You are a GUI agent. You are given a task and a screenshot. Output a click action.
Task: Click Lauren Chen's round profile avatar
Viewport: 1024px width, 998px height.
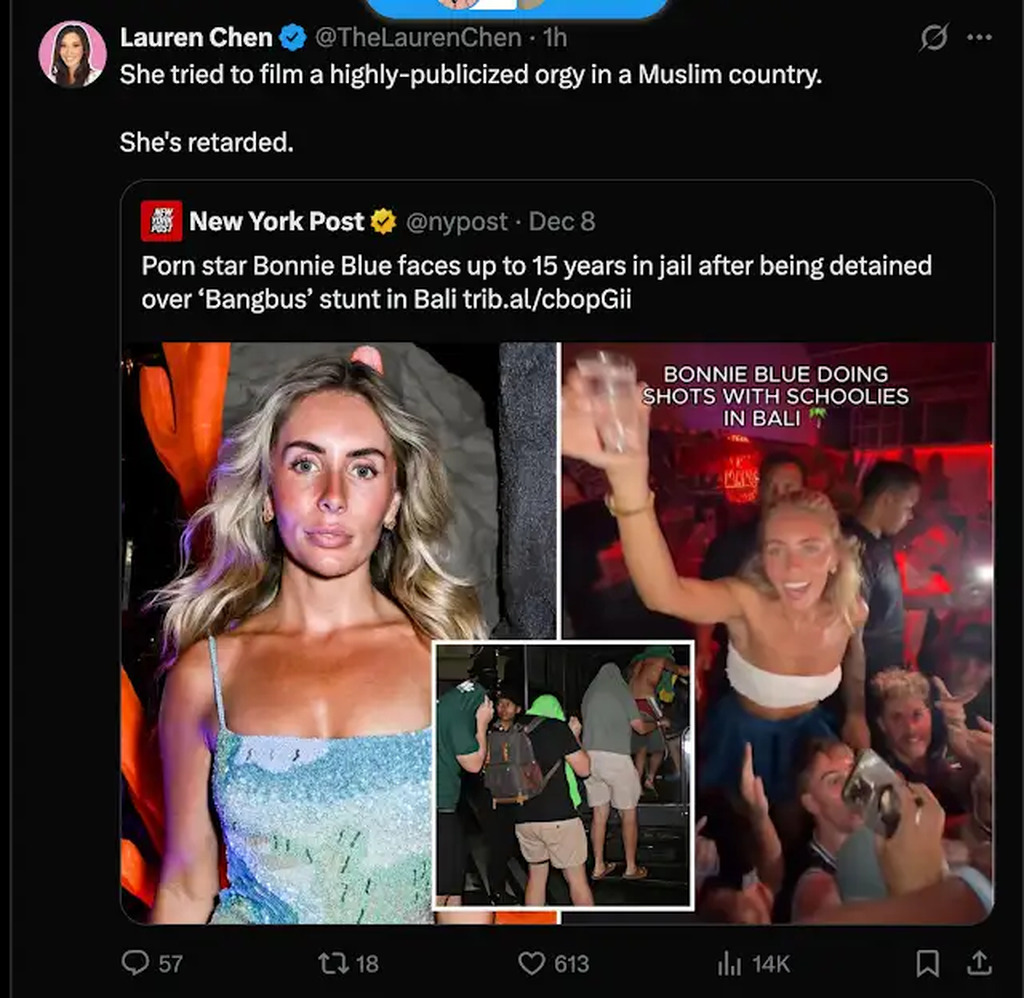pyautogui.click(x=72, y=54)
